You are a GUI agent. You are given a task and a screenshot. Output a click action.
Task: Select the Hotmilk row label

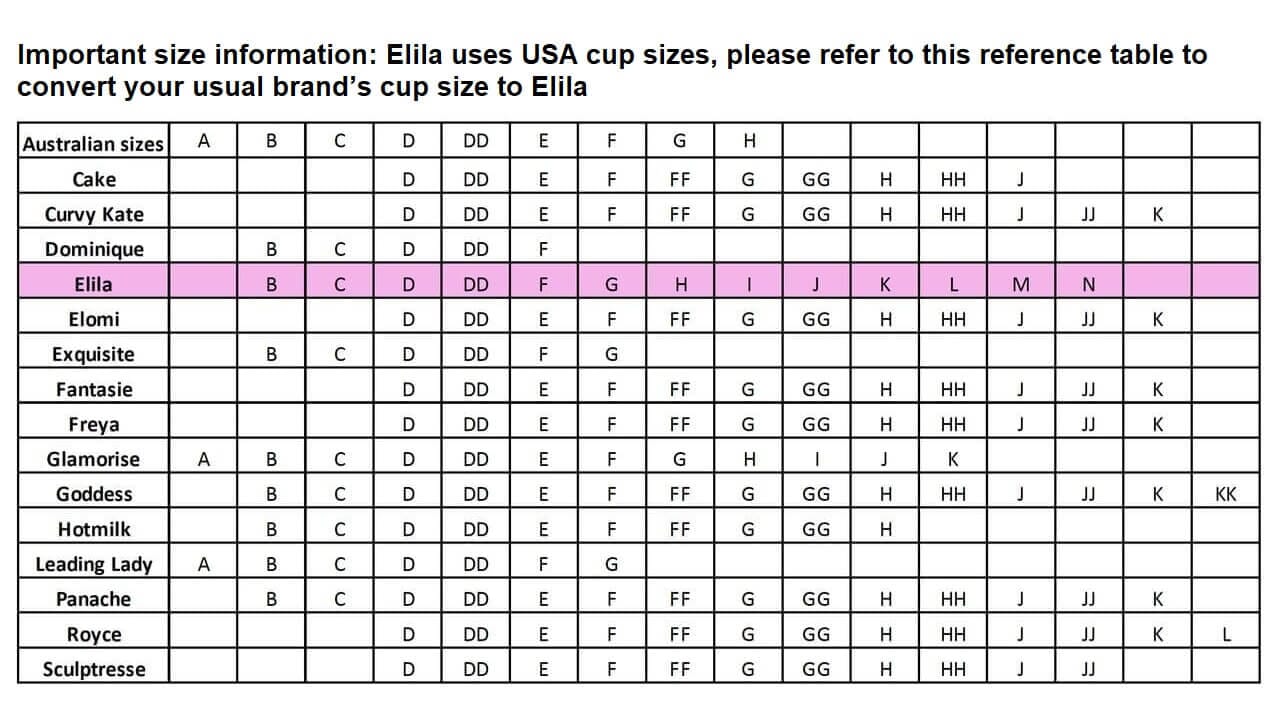tap(93, 529)
